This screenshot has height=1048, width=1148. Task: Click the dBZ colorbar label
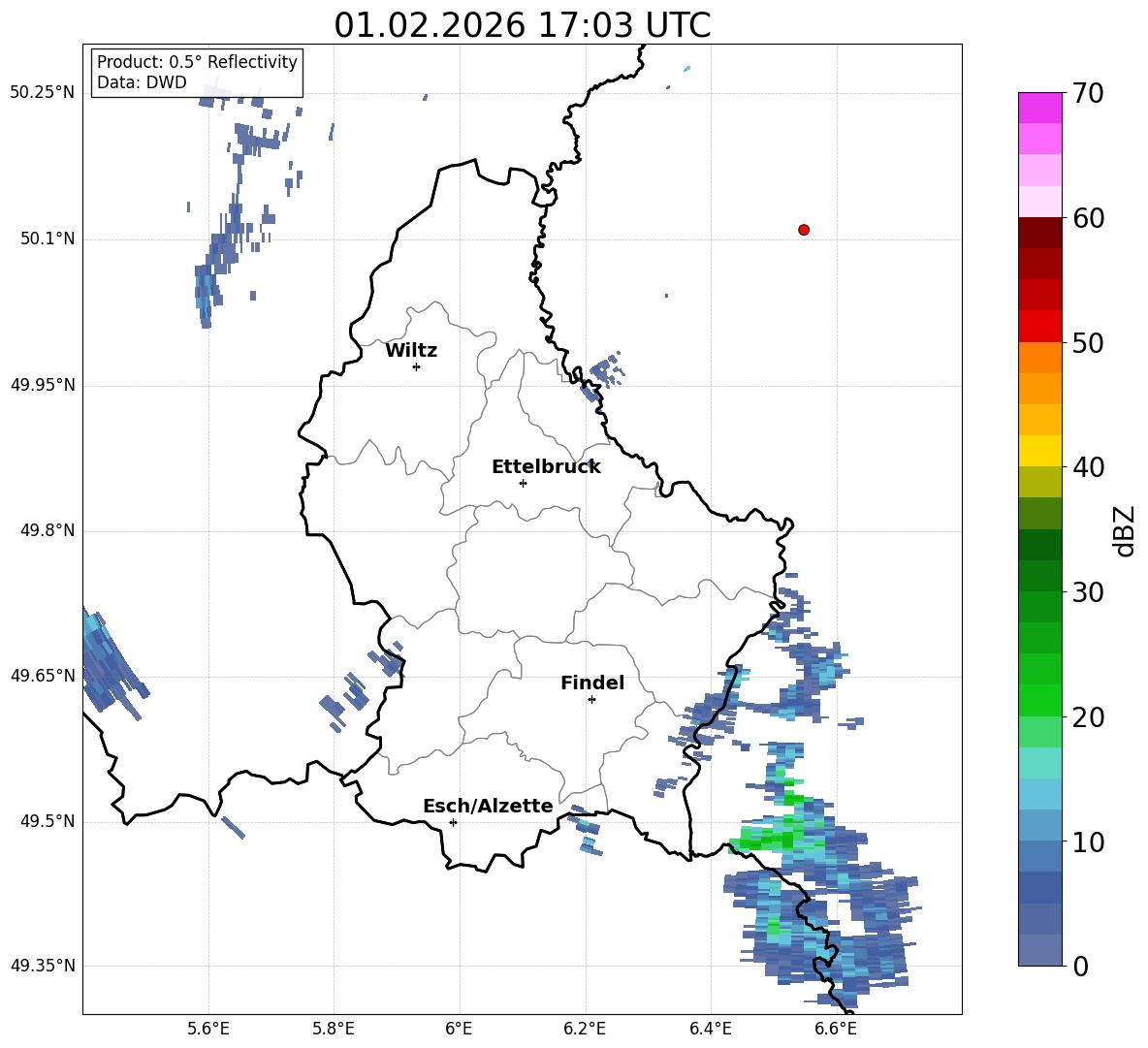1124,530
